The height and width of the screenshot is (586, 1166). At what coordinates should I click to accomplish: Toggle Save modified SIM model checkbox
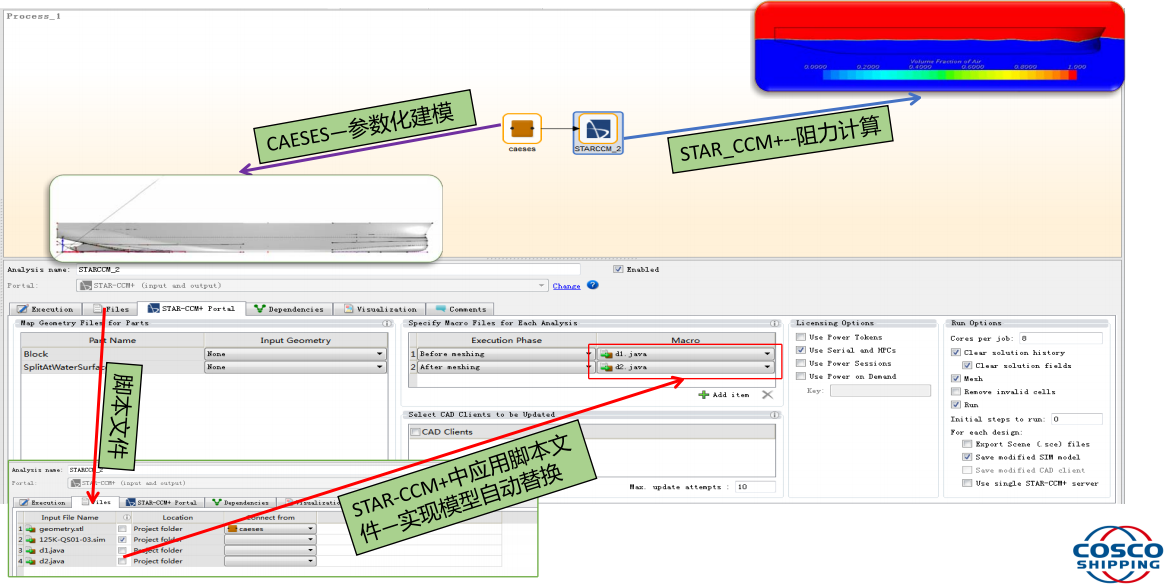(967, 457)
